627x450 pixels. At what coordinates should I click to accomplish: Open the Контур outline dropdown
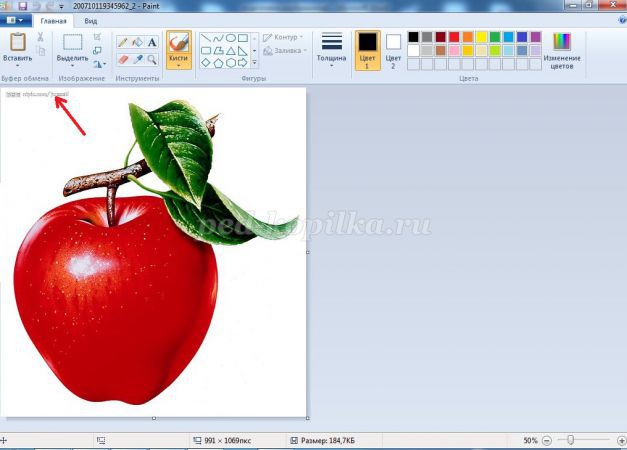(x=283, y=37)
